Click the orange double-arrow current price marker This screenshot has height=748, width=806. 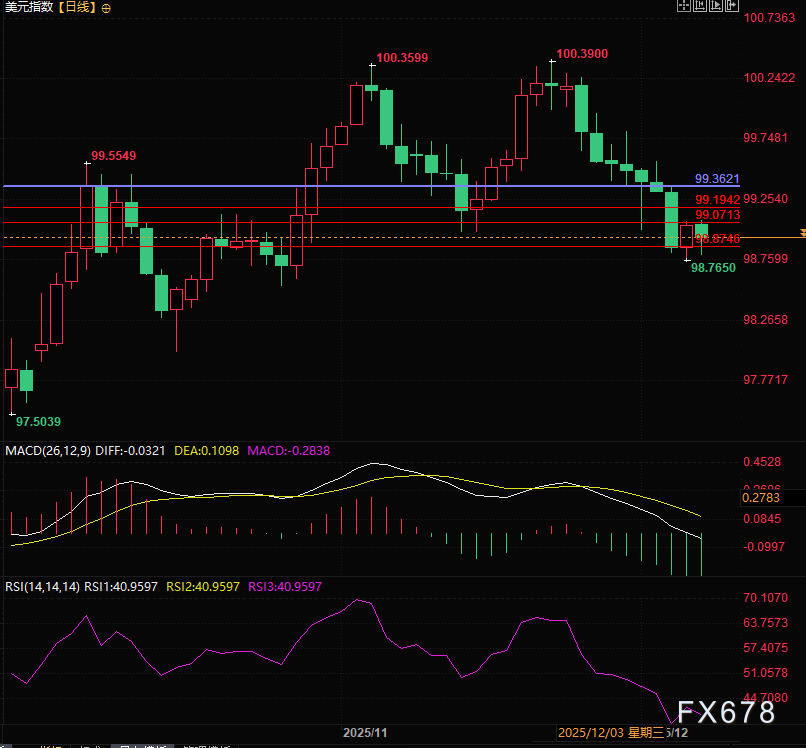[802, 232]
